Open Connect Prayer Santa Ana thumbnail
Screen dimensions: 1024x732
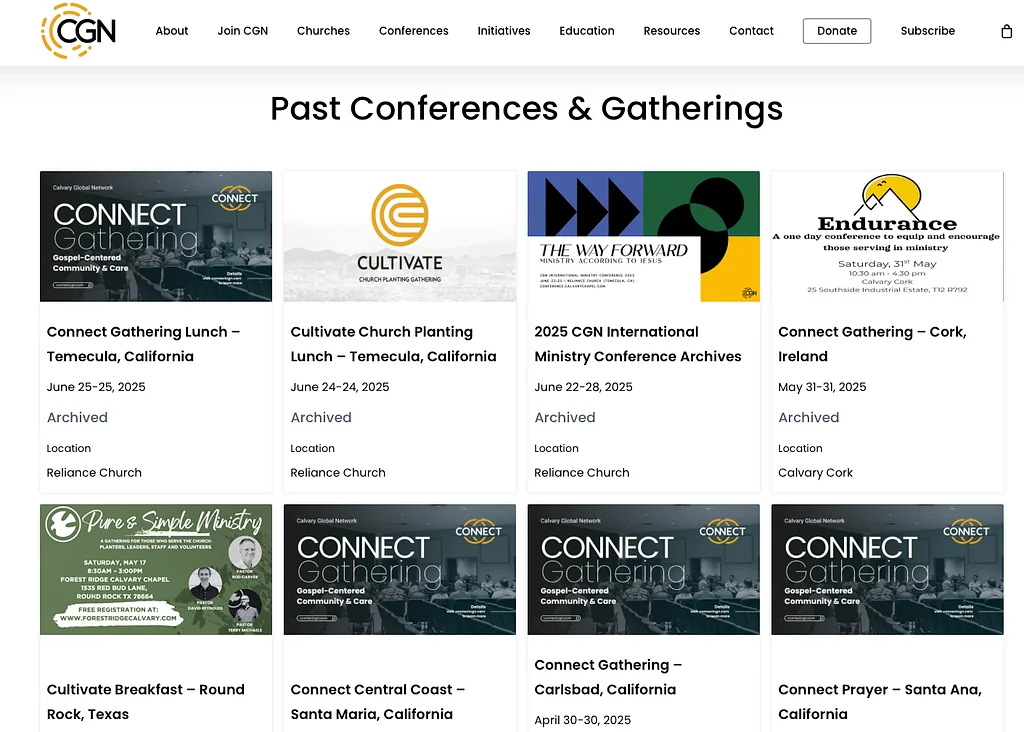888,569
